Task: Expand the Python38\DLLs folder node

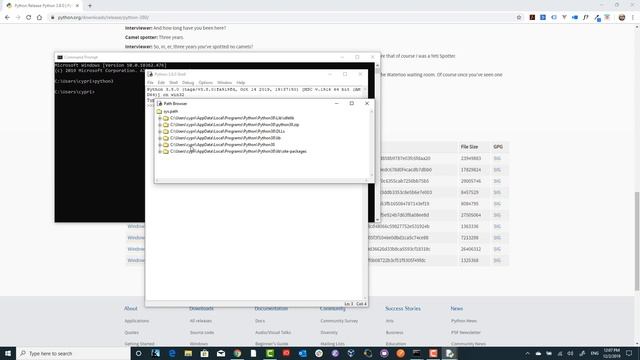Action: [x=160, y=131]
